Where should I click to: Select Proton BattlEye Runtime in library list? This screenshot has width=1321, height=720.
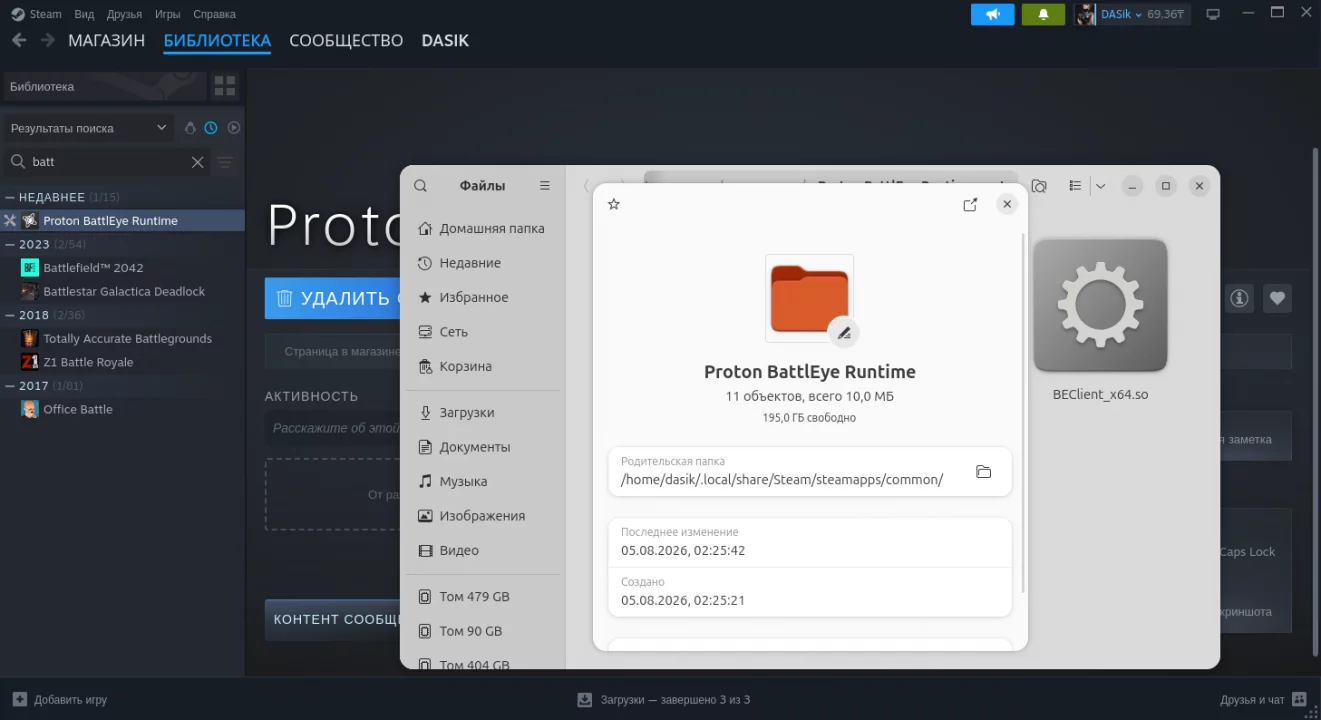122,220
